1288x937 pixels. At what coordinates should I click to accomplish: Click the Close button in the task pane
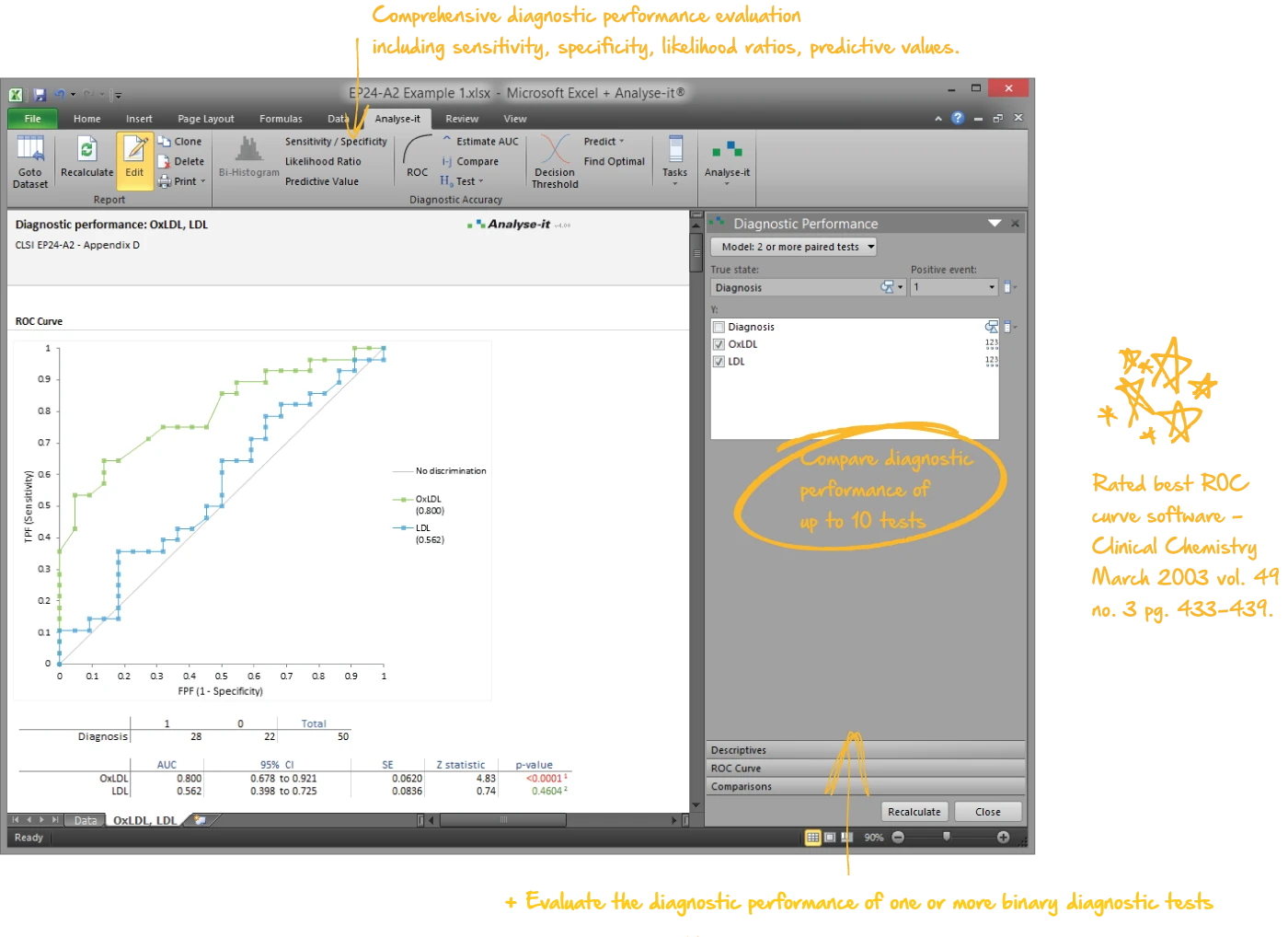988,812
